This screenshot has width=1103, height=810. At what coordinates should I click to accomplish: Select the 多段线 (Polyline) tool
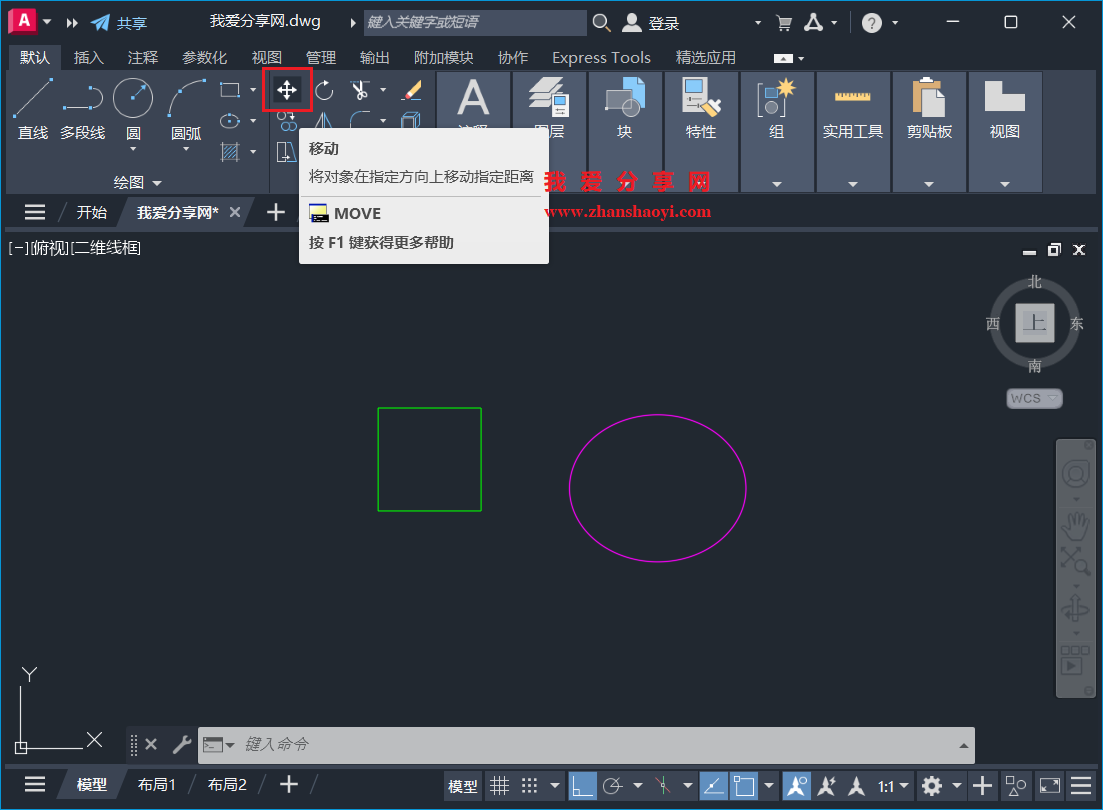(x=82, y=108)
